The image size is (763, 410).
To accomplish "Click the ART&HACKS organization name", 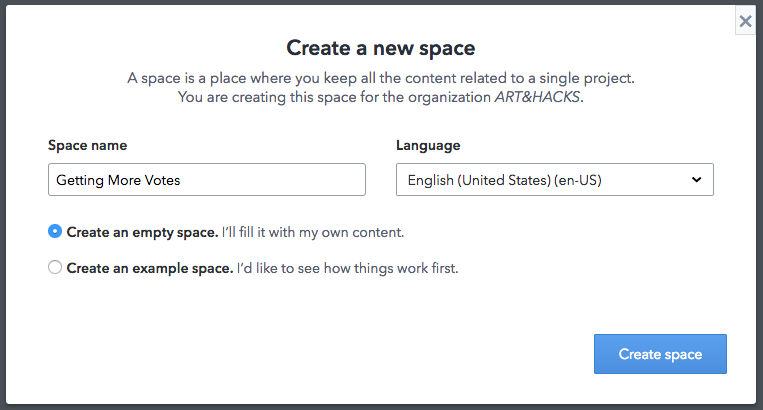I will (x=538, y=97).
